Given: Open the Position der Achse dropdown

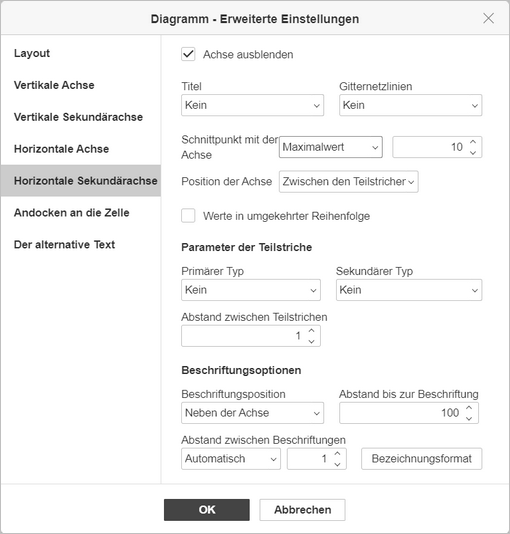Looking at the screenshot, I should [349, 182].
